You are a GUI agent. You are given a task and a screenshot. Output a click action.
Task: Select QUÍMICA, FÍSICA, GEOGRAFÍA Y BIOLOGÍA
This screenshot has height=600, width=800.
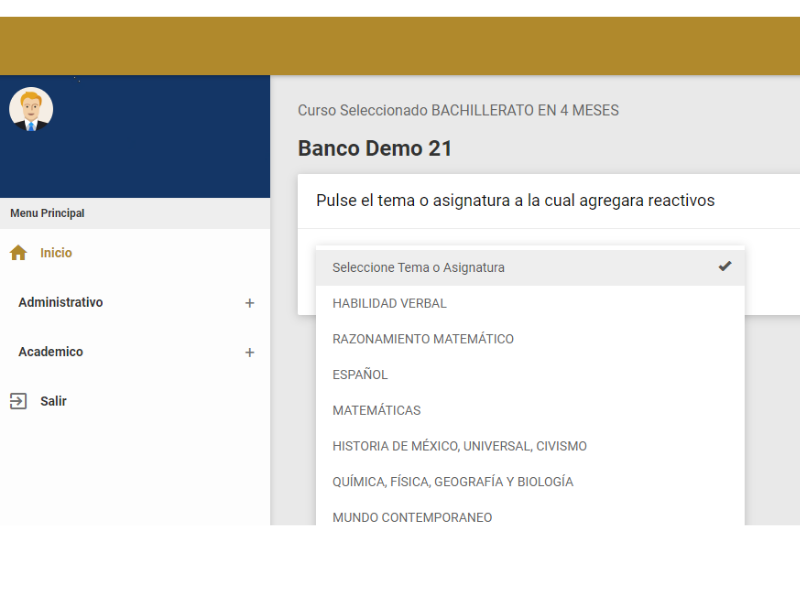tap(452, 482)
